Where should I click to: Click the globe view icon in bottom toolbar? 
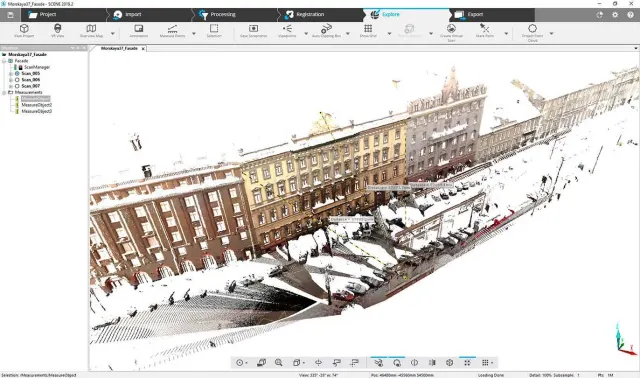(449, 362)
